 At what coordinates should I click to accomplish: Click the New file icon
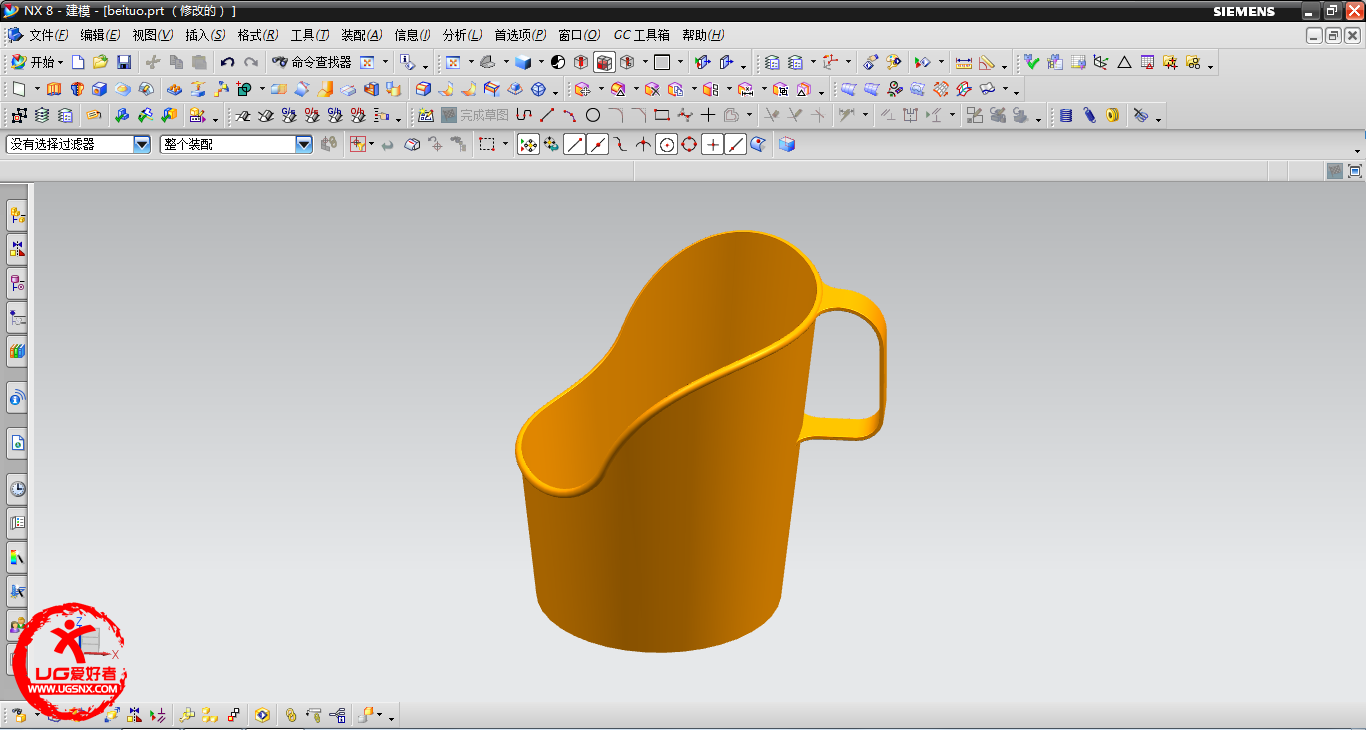pyautogui.click(x=78, y=62)
